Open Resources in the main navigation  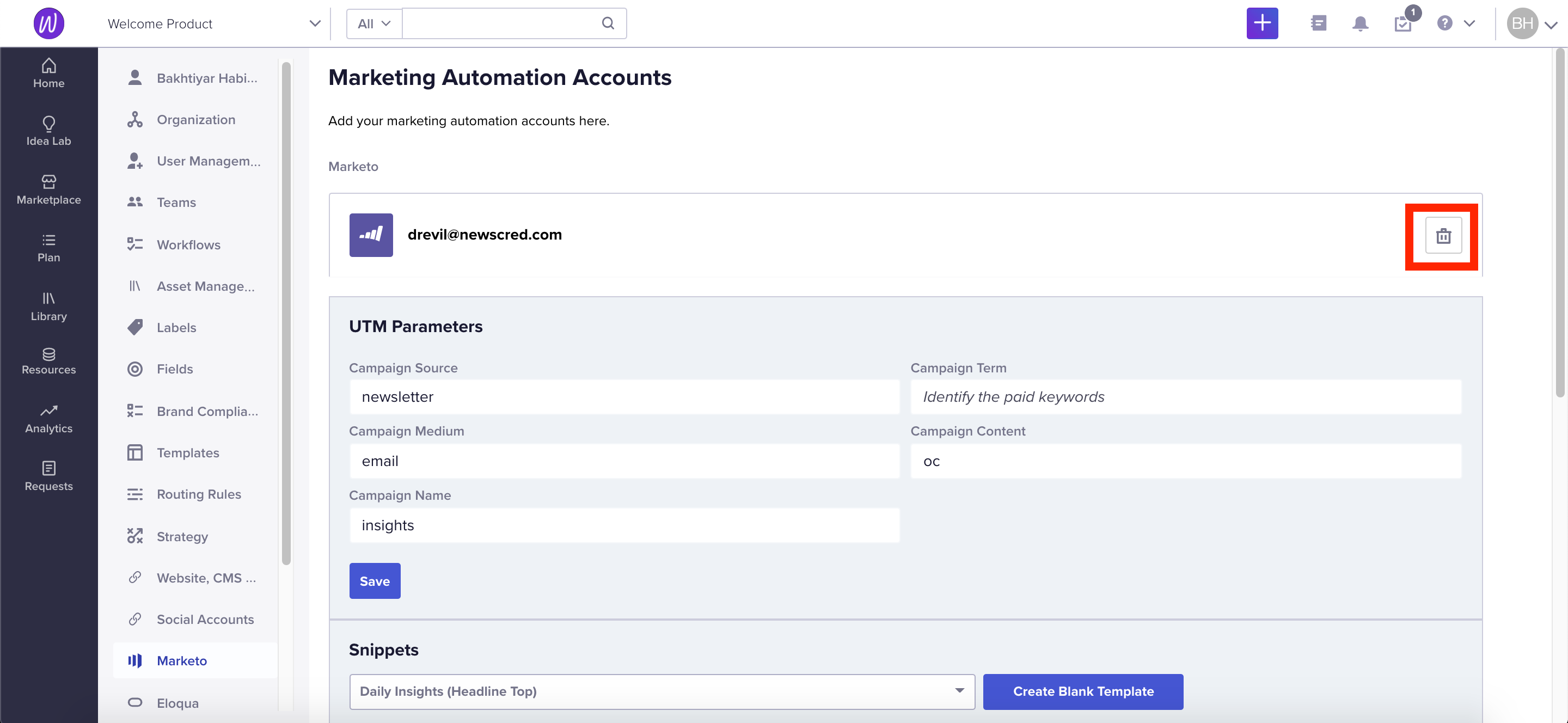tap(48, 361)
